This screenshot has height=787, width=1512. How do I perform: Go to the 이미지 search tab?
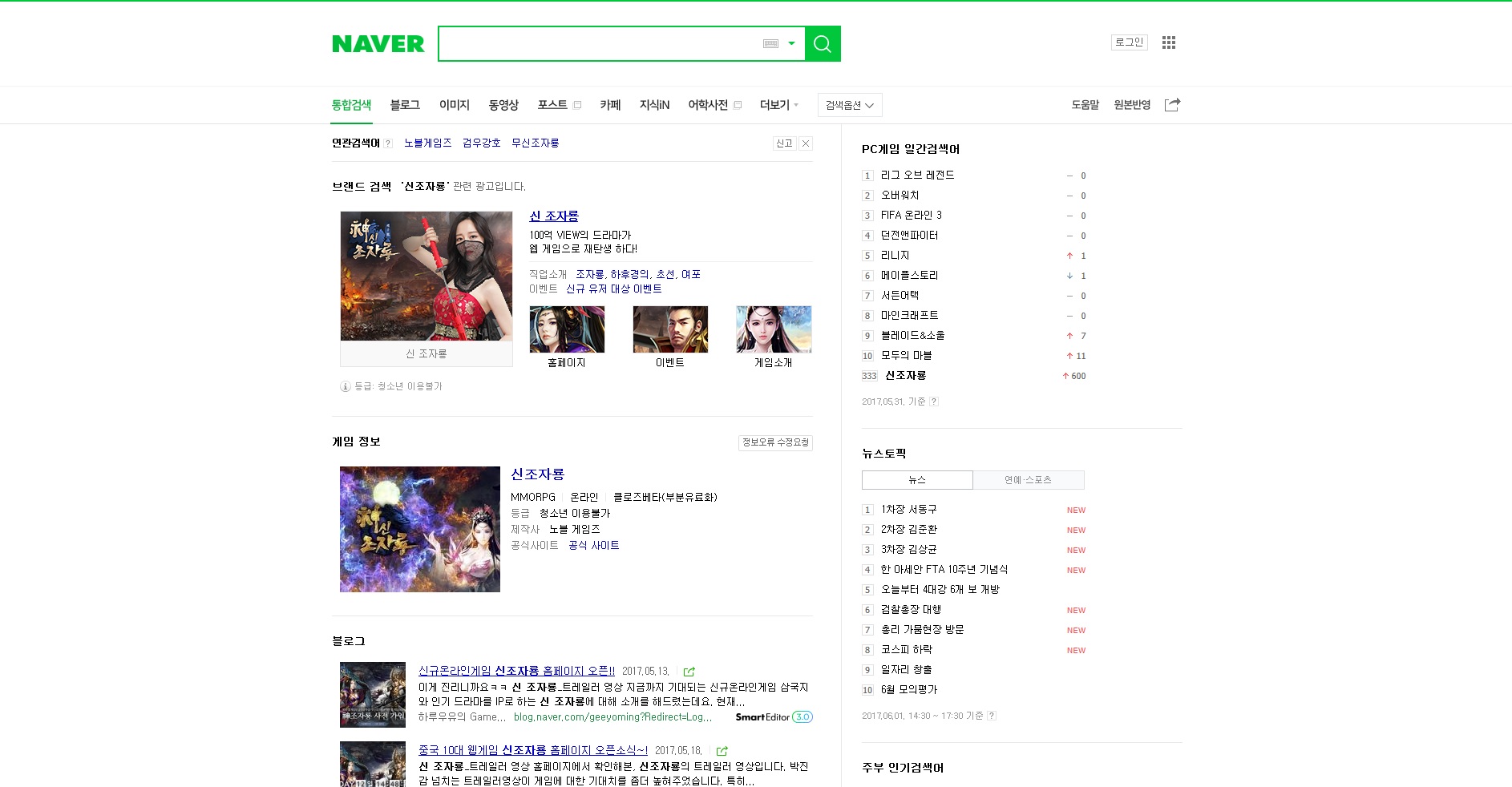pyautogui.click(x=455, y=105)
